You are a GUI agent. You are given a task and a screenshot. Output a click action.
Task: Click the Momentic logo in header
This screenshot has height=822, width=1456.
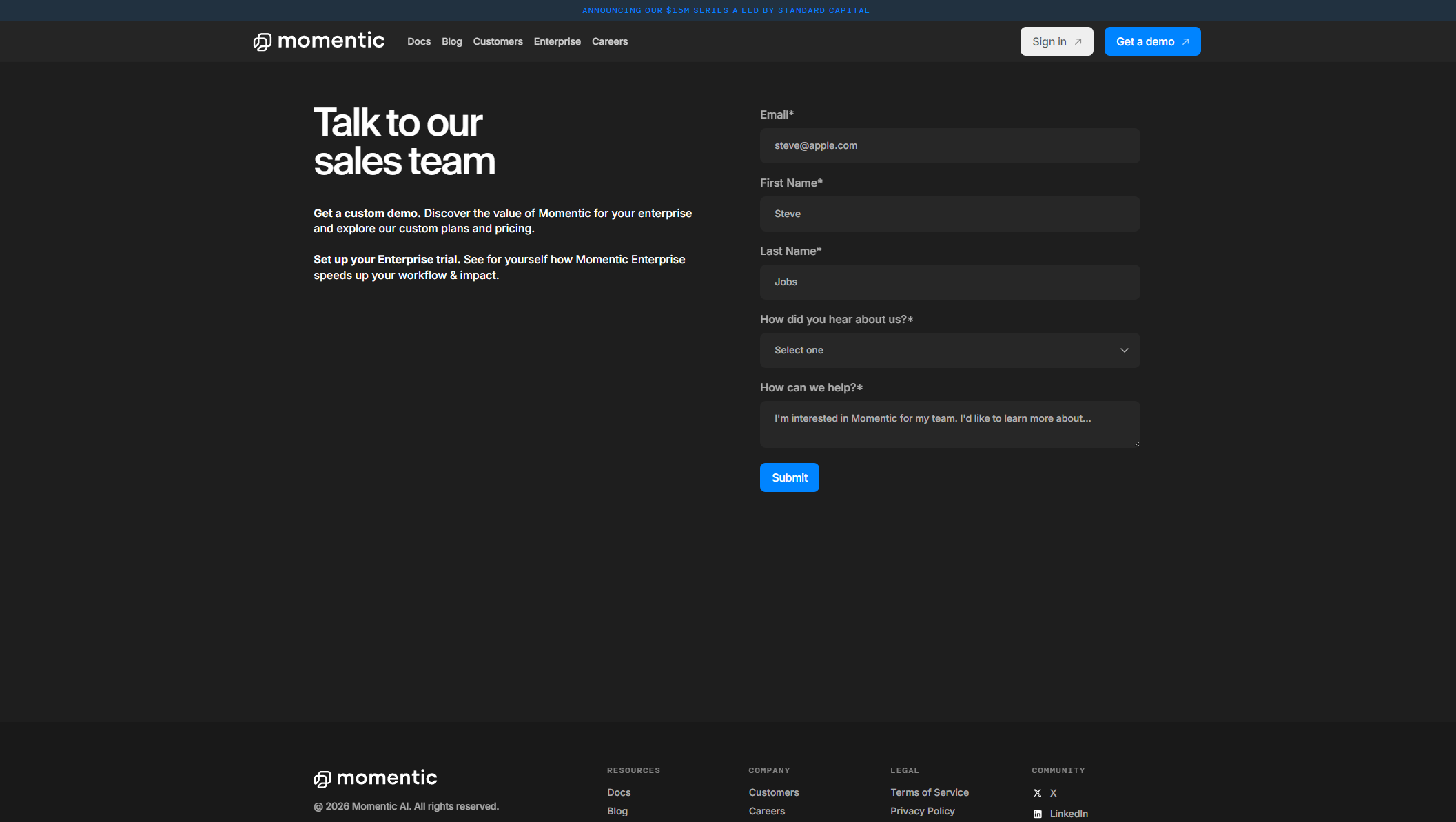318,41
